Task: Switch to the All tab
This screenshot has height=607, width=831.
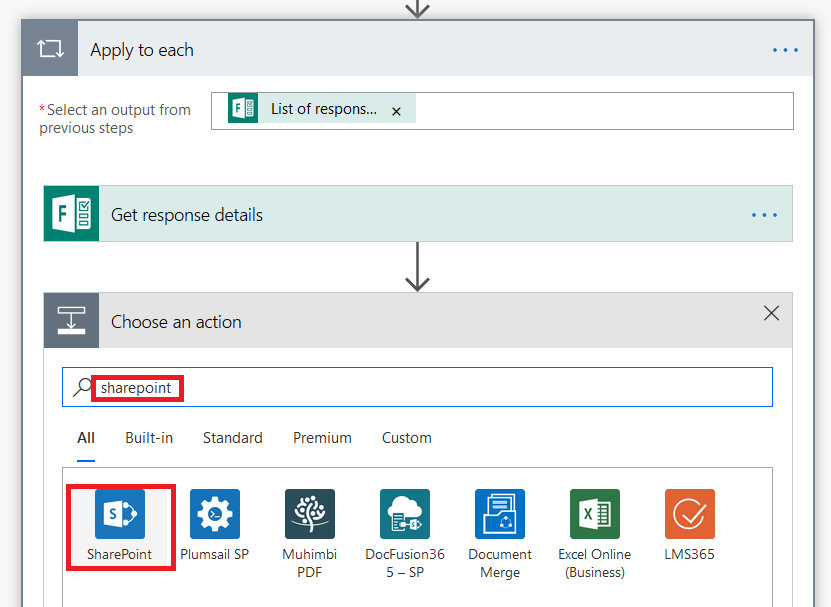Action: pyautogui.click(x=86, y=438)
